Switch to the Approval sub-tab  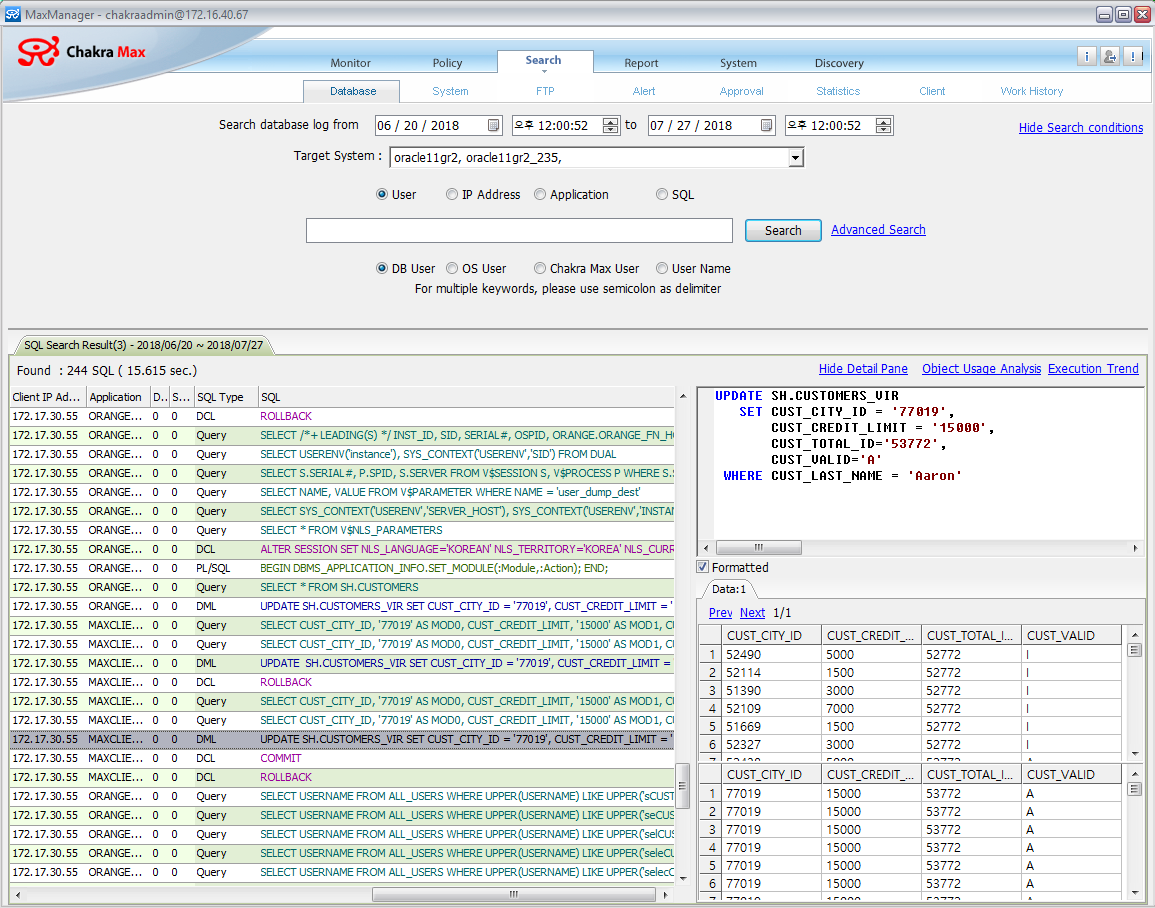tap(741, 91)
